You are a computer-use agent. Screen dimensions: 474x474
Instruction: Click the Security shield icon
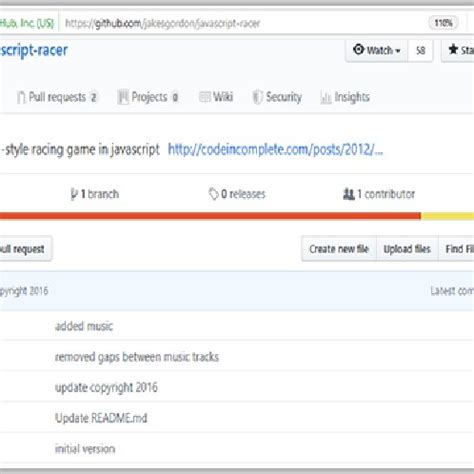[x=257, y=97]
